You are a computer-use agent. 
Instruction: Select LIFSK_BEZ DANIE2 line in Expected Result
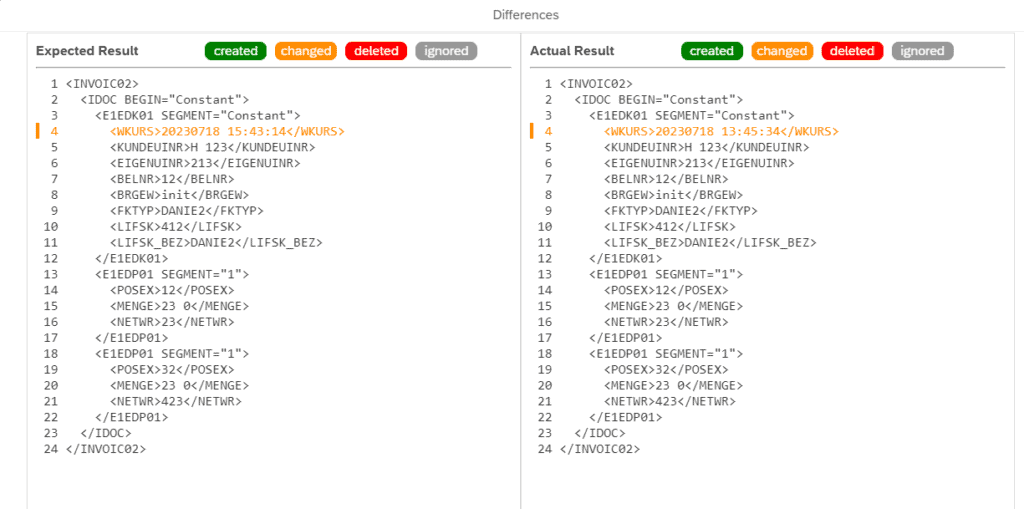(x=216, y=242)
